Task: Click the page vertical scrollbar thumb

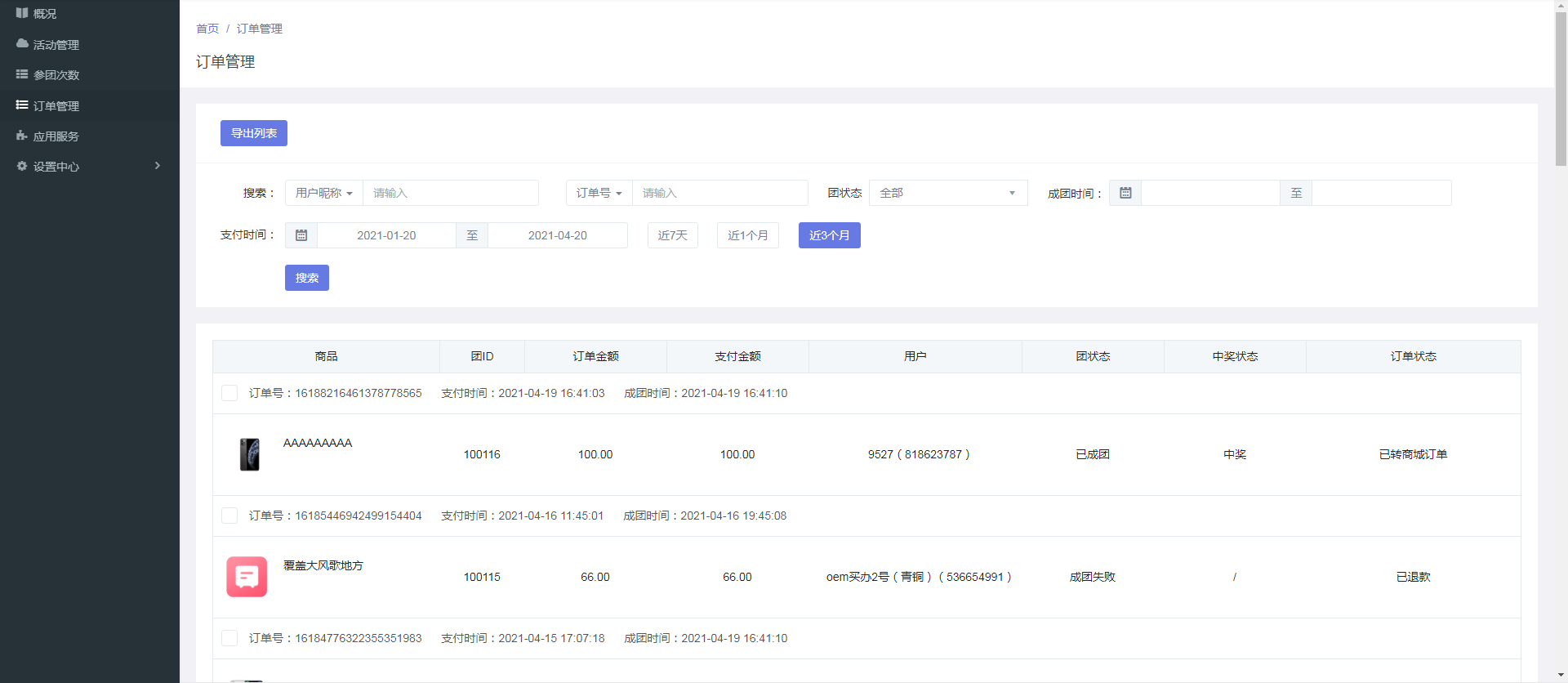Action: (x=1561, y=90)
